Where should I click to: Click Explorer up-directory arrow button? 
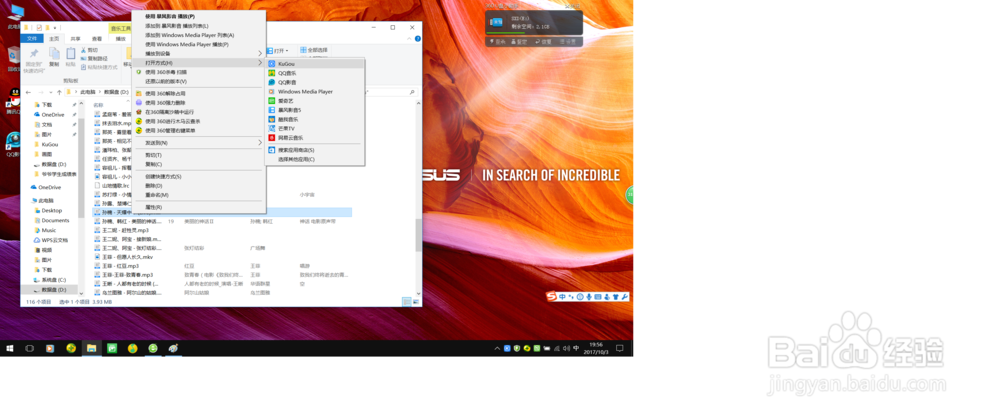(59, 93)
